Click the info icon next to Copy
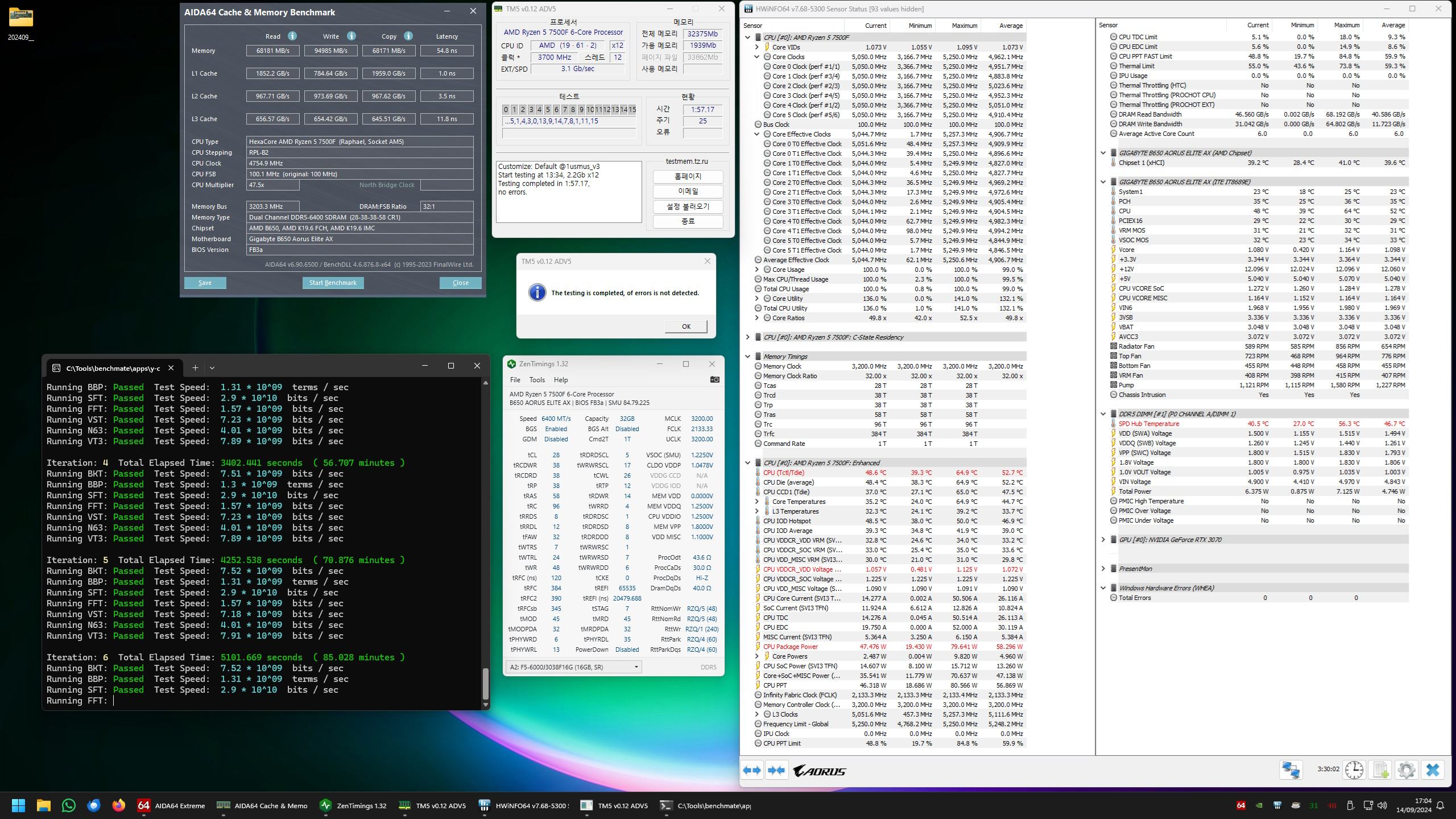The width and height of the screenshot is (1456, 819). pos(408,36)
